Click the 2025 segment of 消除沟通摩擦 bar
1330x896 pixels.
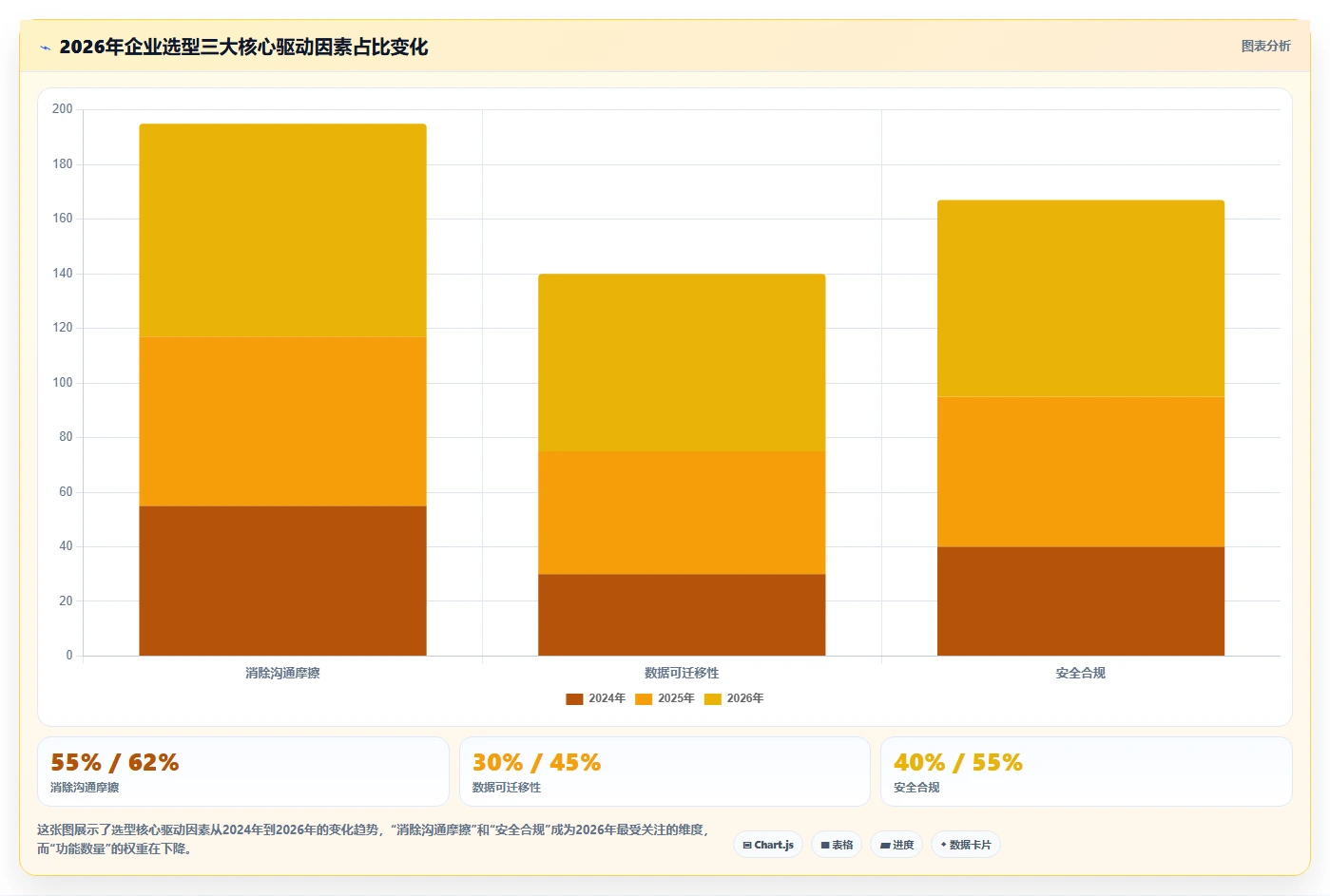click(282, 421)
